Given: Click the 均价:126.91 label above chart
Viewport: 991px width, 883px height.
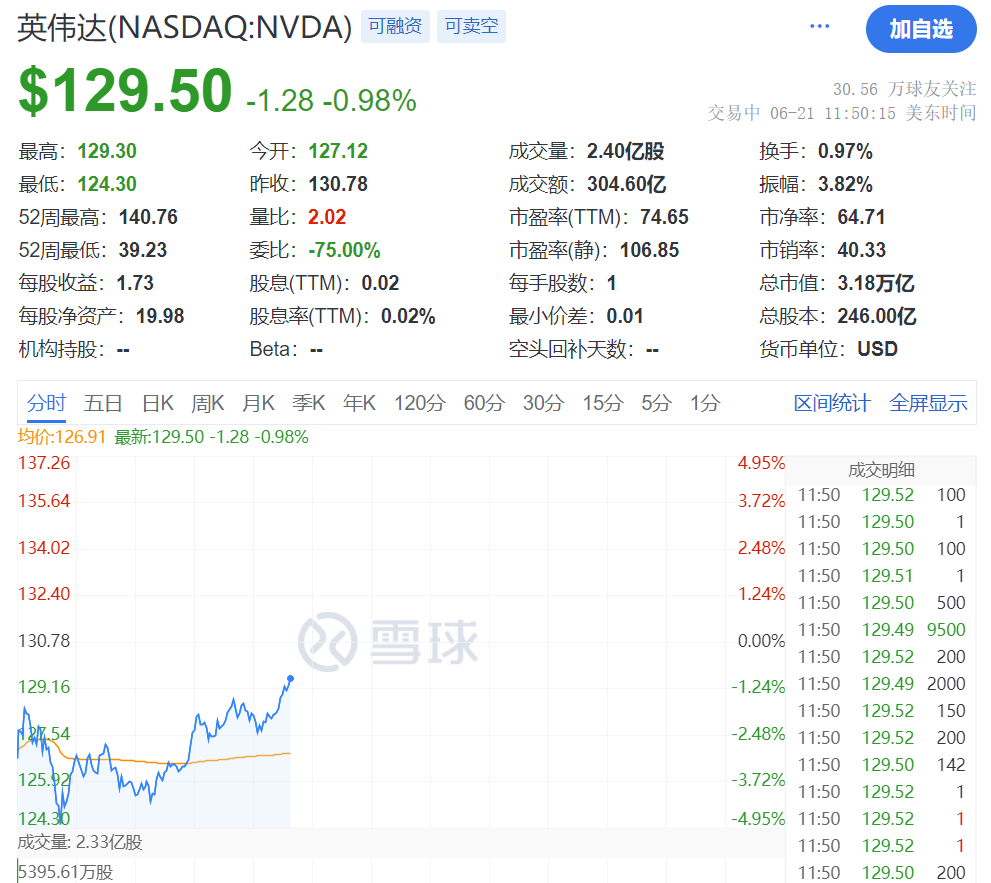Looking at the screenshot, I should click(x=61, y=437).
